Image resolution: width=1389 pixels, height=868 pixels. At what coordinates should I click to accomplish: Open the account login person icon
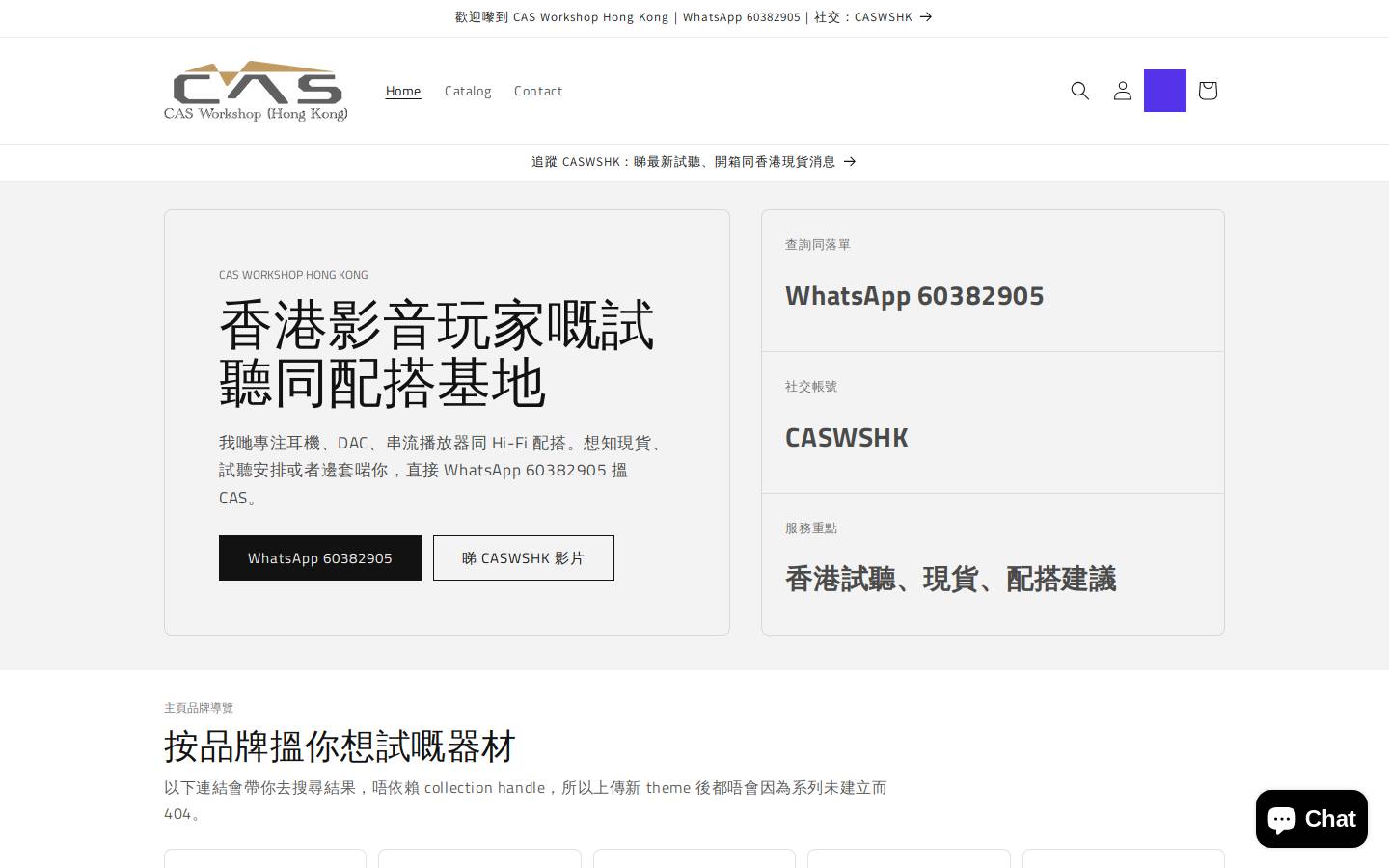pyautogui.click(x=1123, y=91)
